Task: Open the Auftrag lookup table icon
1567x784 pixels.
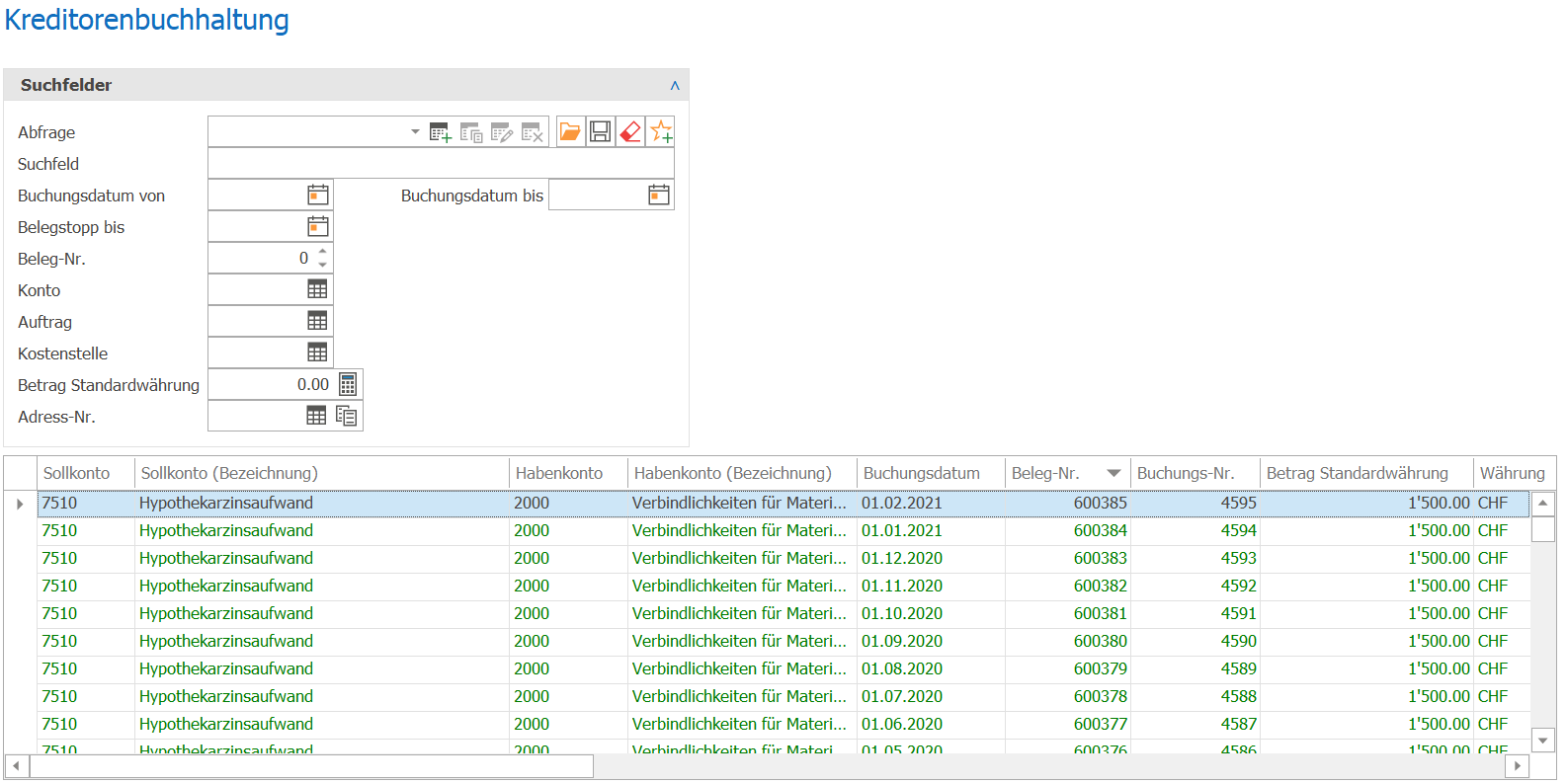Action: [317, 321]
